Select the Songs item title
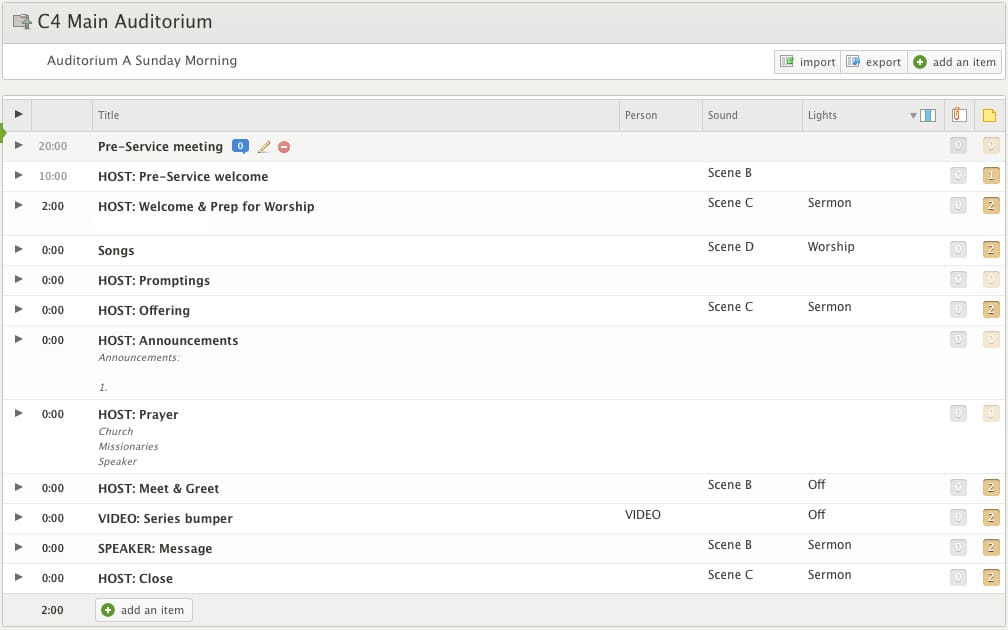Image resolution: width=1008 pixels, height=630 pixels. (116, 251)
